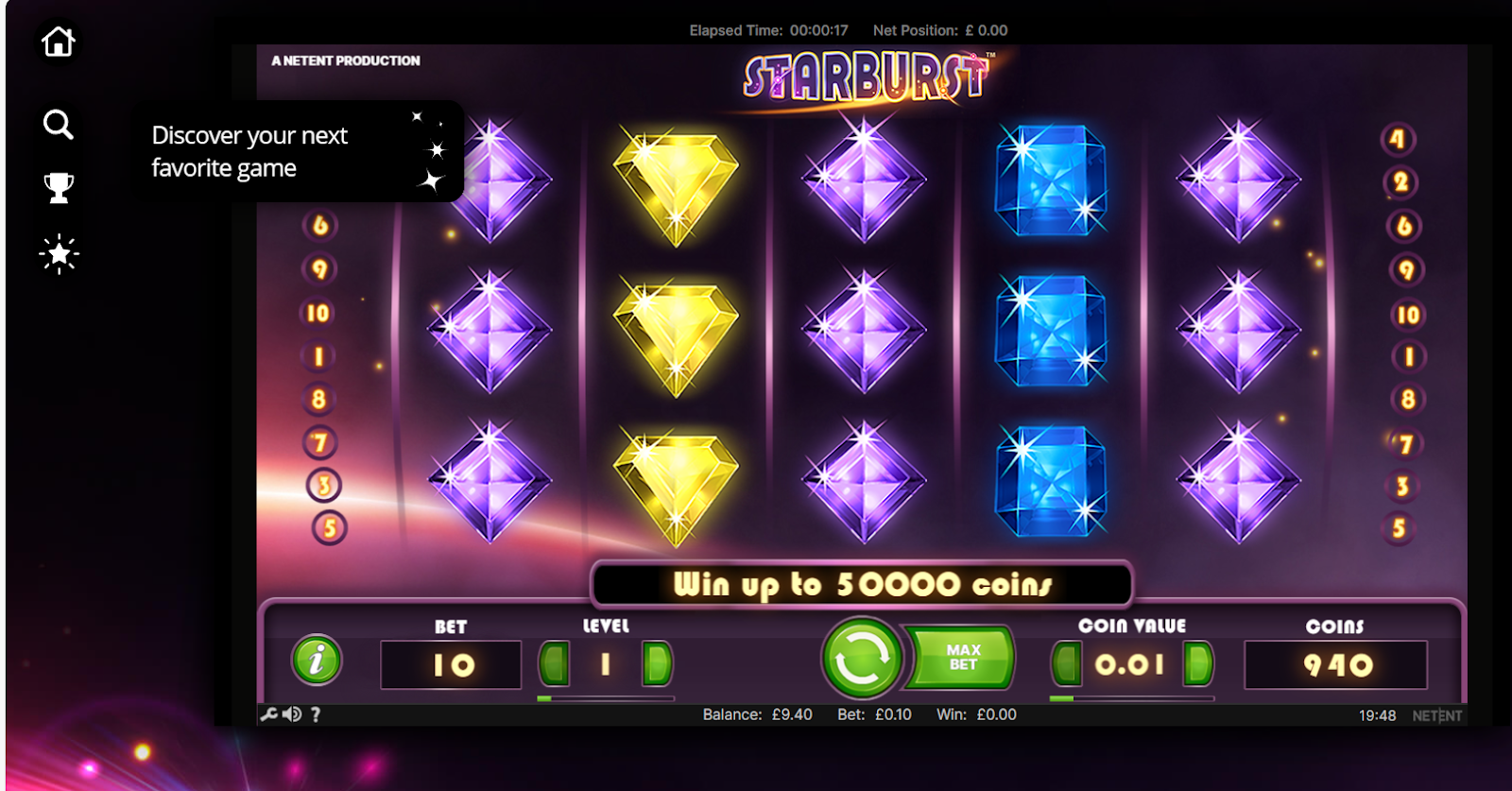Viewport: 1512px width, 791px height.
Task: Mute the game with the speaker icon
Action: [x=292, y=714]
